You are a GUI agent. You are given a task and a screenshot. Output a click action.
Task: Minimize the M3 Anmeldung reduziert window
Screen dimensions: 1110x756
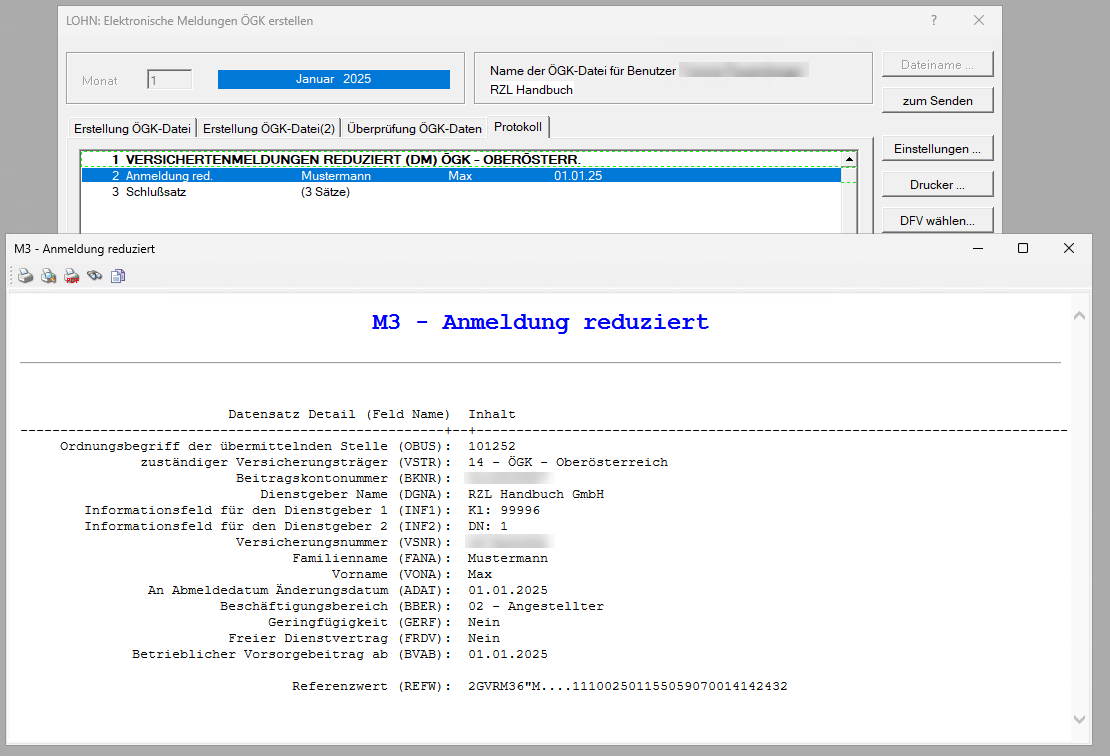click(x=977, y=248)
